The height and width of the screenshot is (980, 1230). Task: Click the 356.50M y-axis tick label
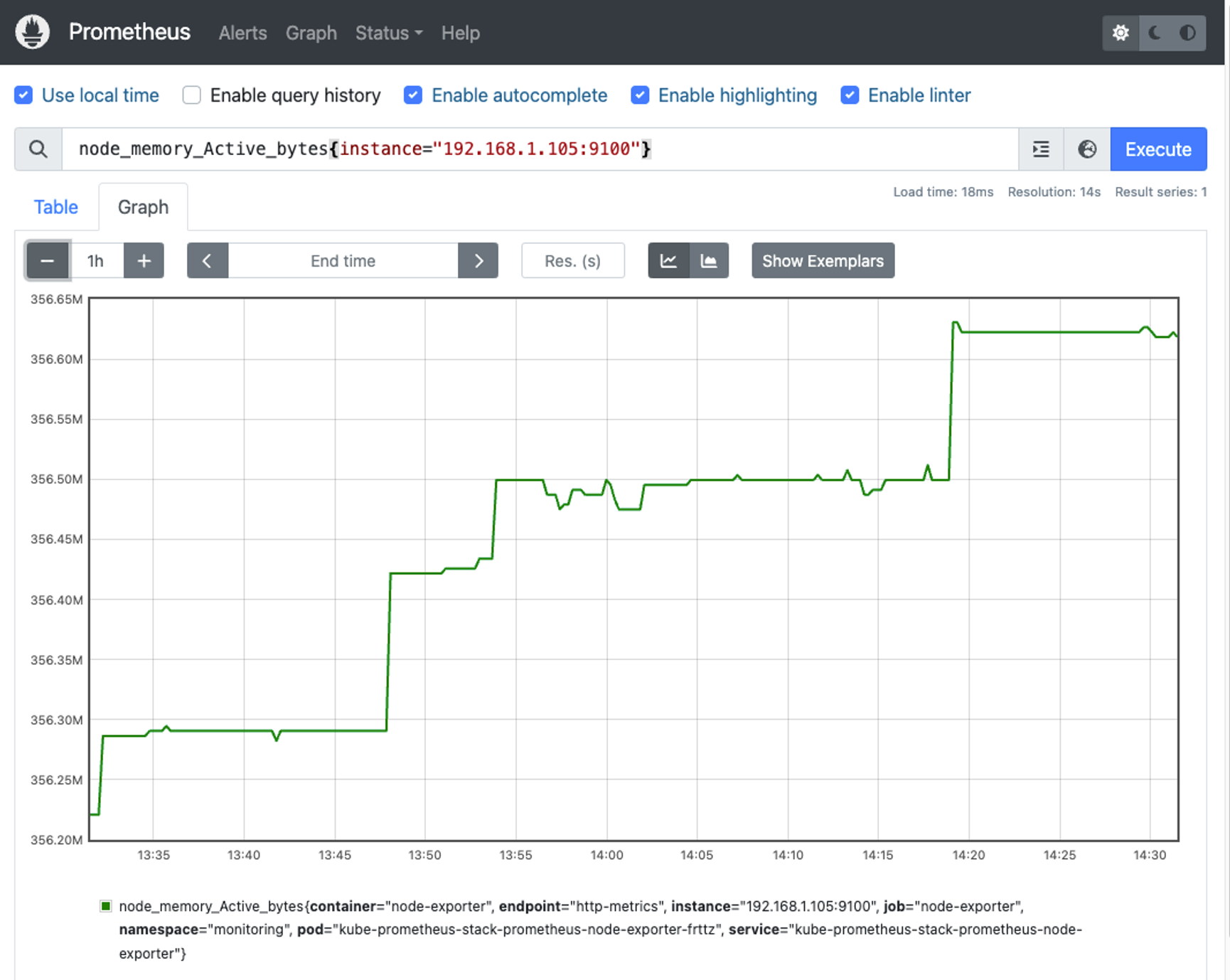pyautogui.click(x=56, y=479)
